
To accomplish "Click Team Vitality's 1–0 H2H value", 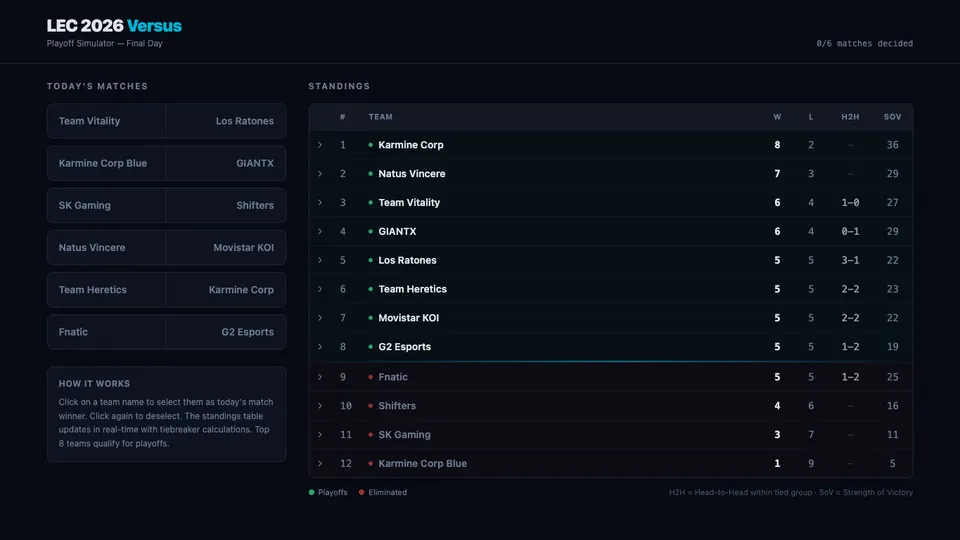I will pyautogui.click(x=850, y=203).
